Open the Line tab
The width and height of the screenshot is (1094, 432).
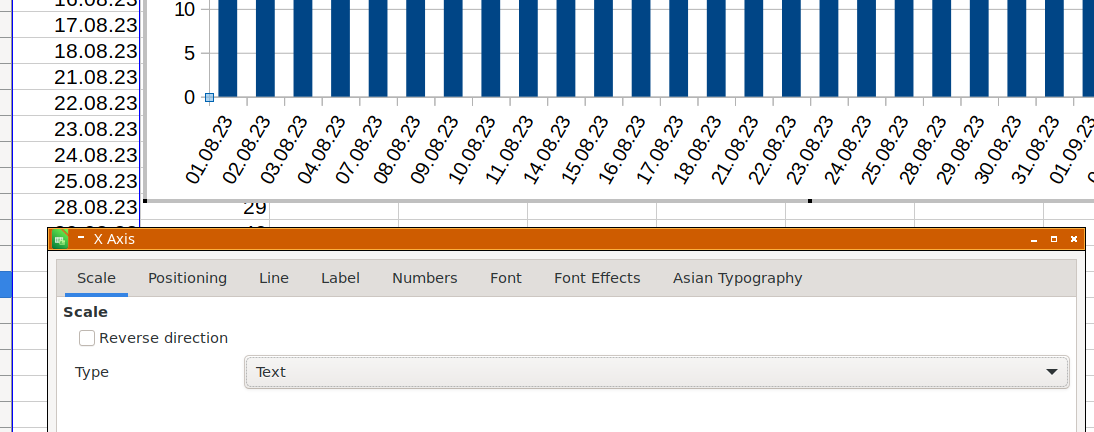pyautogui.click(x=273, y=278)
